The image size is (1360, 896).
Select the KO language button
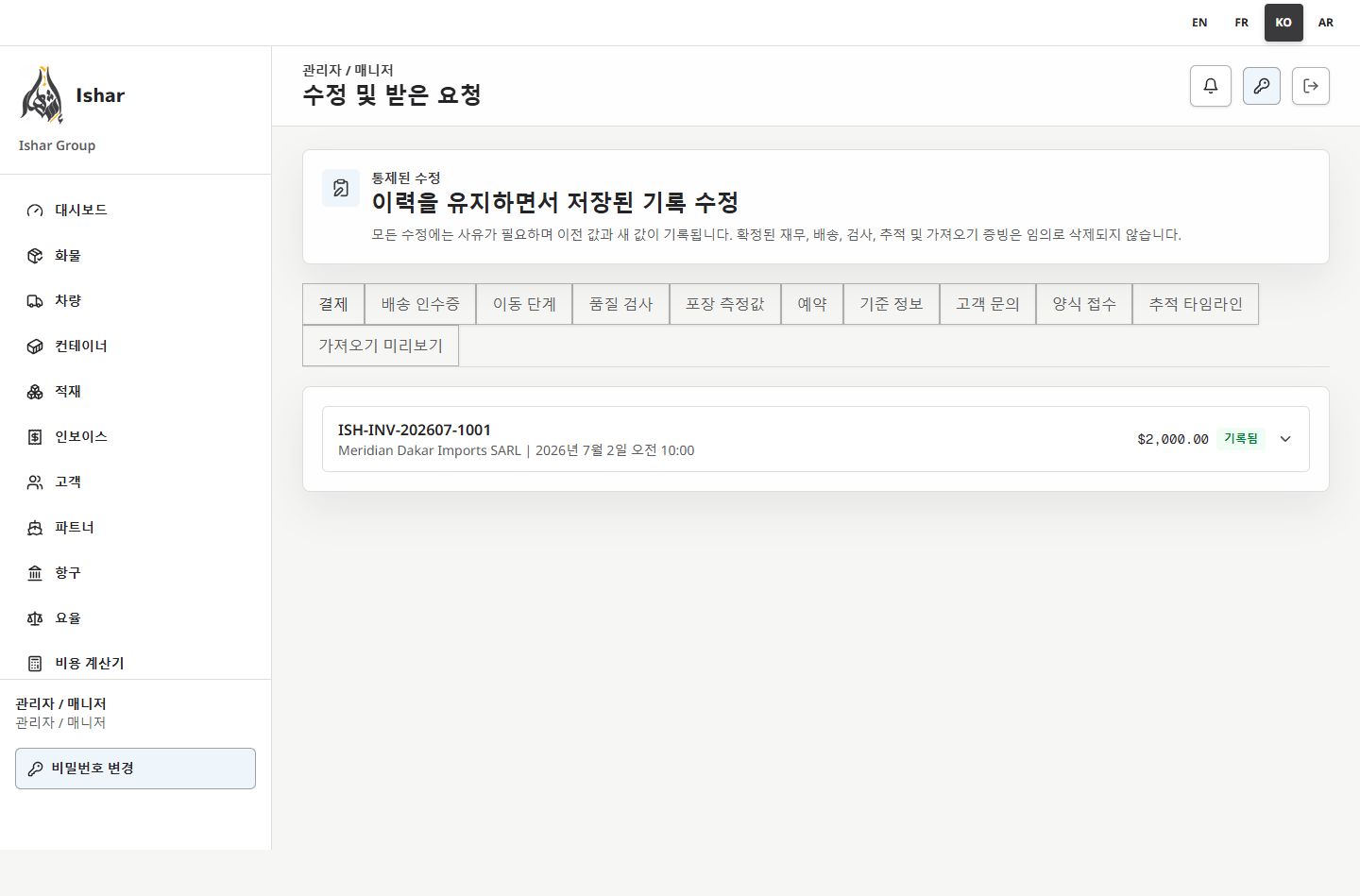click(x=1283, y=23)
